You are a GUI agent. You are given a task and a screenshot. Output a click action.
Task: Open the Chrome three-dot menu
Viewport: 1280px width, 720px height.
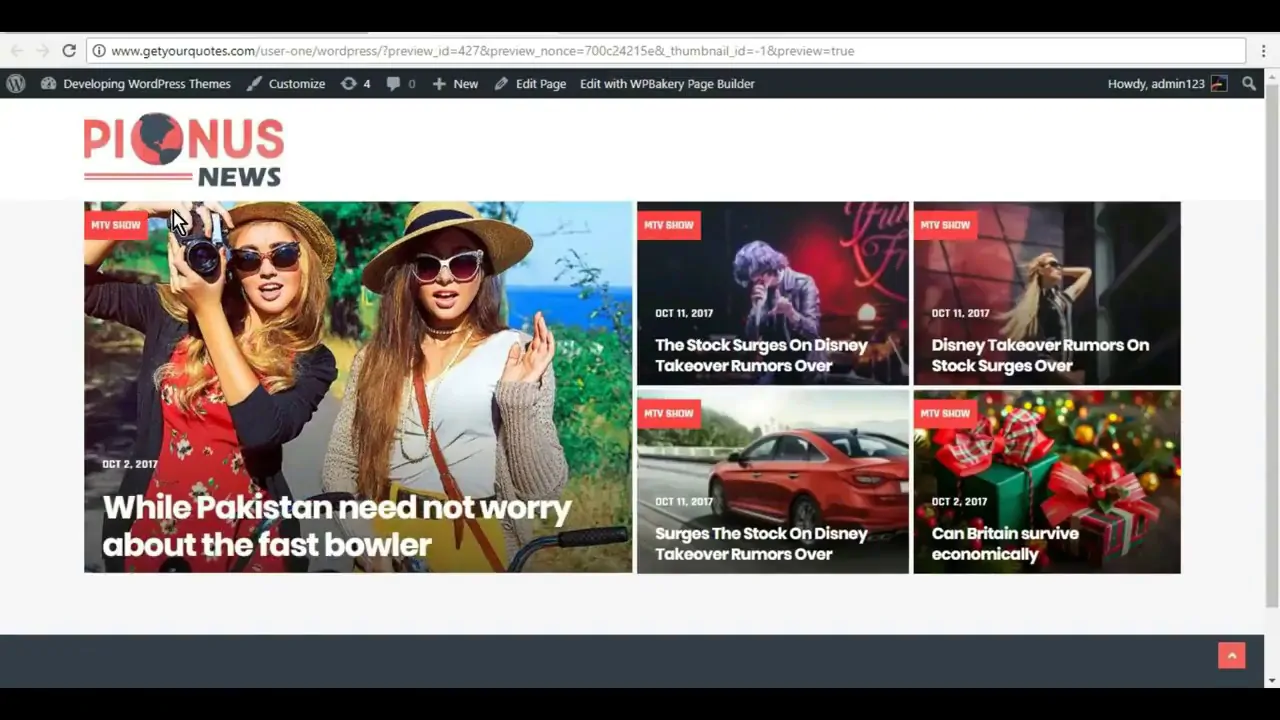pos(1264,51)
